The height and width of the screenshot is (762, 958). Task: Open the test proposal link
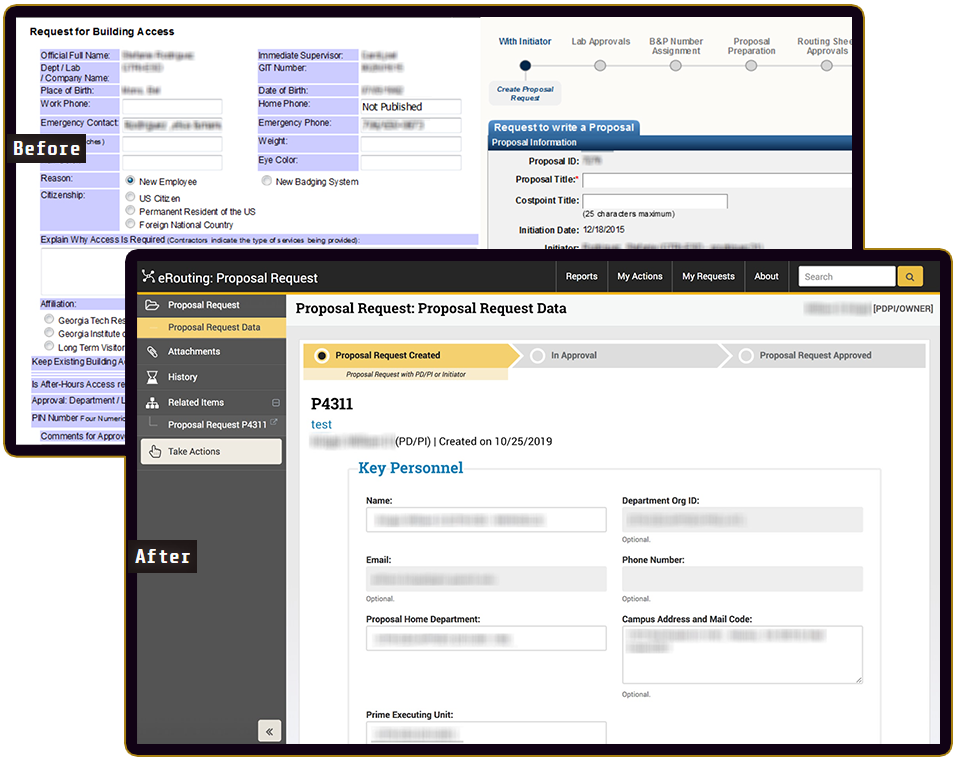click(321, 424)
